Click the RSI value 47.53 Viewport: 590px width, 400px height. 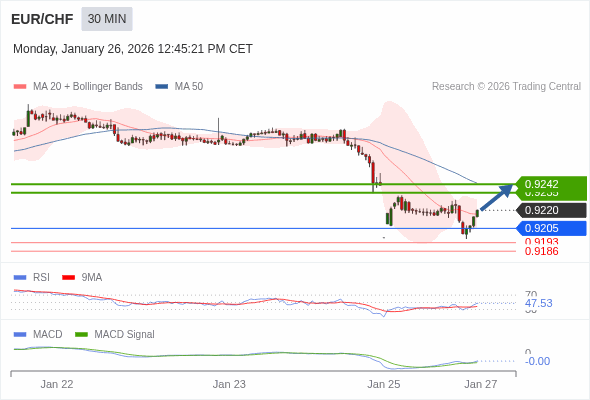(538, 303)
